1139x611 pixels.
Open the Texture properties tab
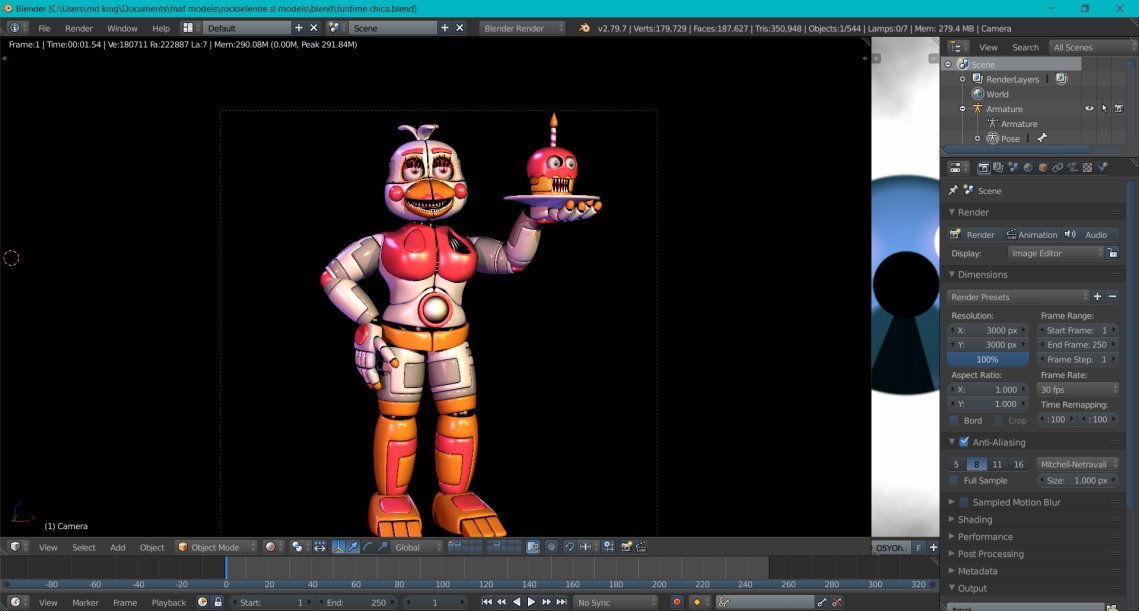pyautogui.click(x=1087, y=168)
